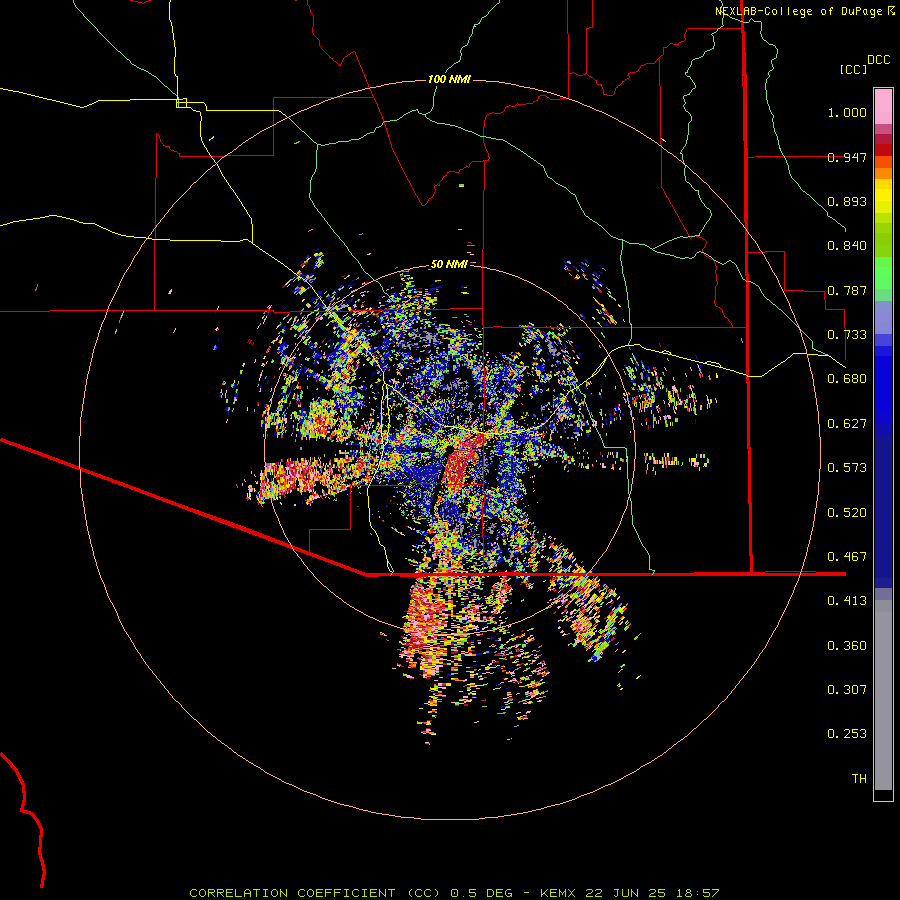
Task: Click the 100 NMI range ring label
Action: (x=449, y=79)
